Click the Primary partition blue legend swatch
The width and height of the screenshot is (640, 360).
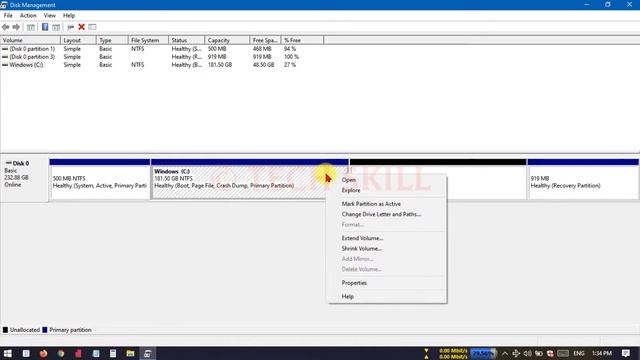45,330
